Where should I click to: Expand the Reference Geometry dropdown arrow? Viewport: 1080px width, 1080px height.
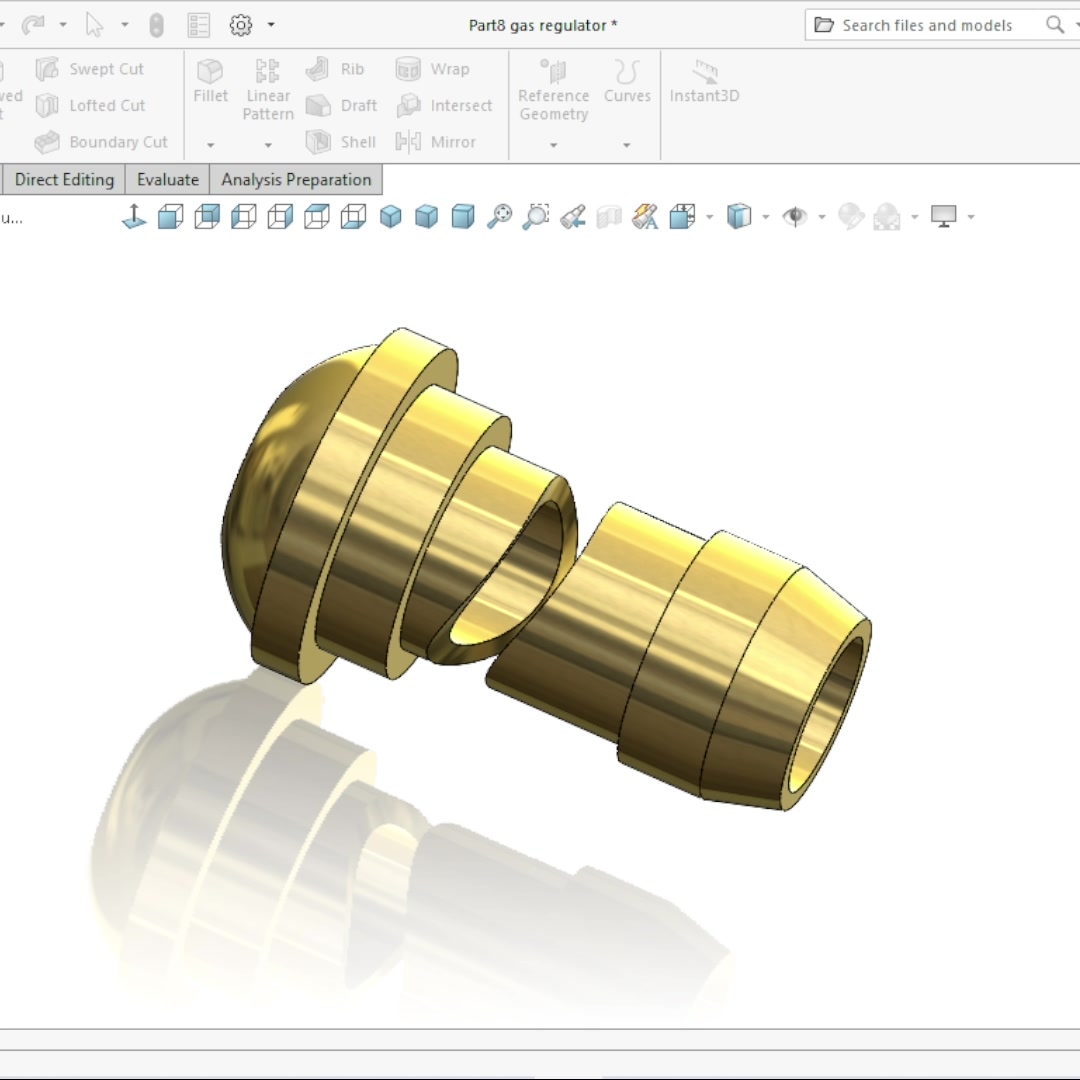coord(553,145)
